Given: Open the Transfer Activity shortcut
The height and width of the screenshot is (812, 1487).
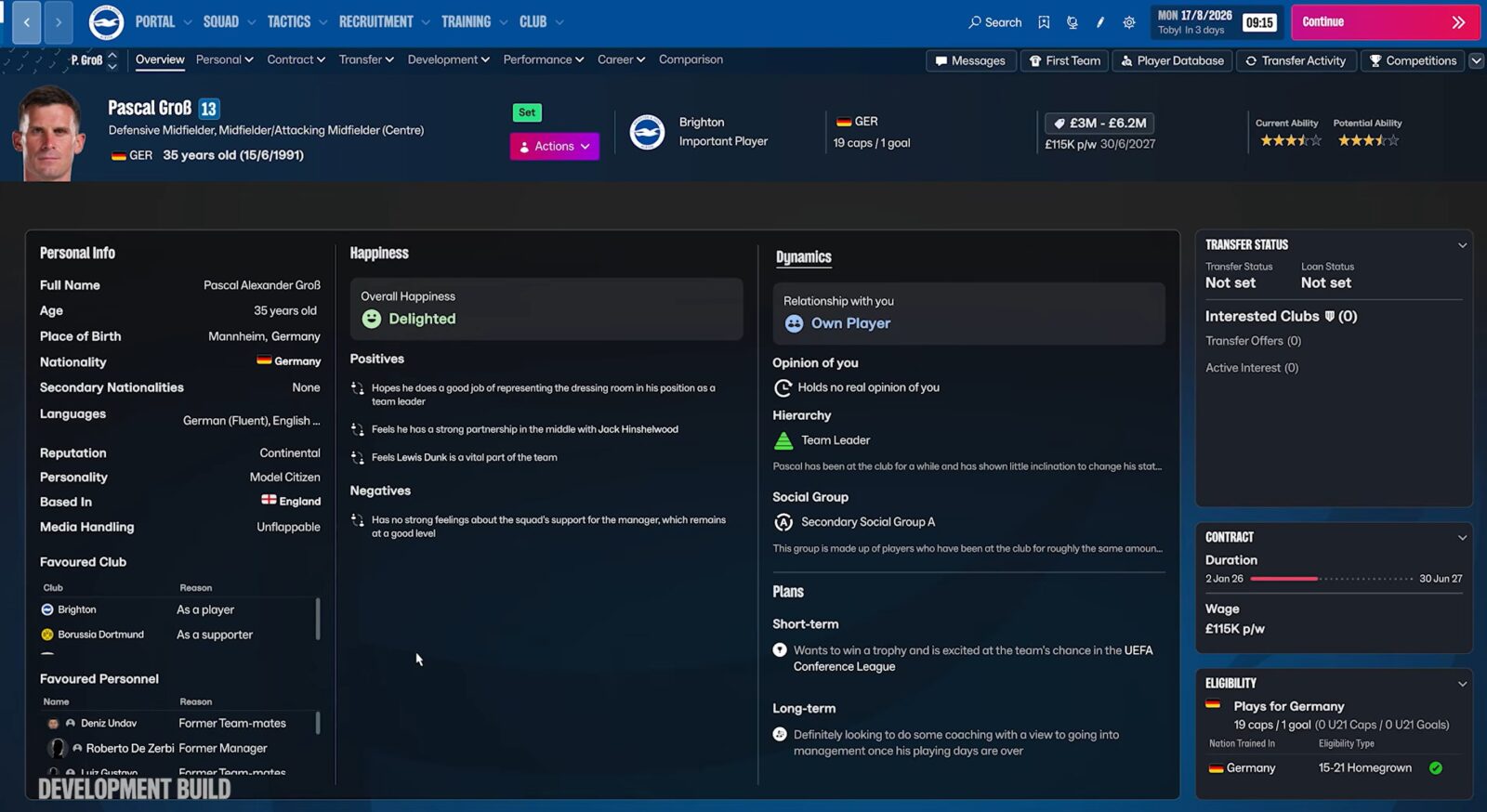Looking at the screenshot, I should tap(1296, 60).
